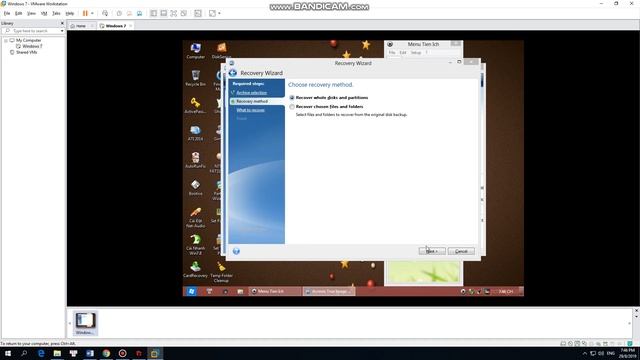Go back using the Recovery Wizard arrow
The width and height of the screenshot is (640, 360).
[x=233, y=73]
